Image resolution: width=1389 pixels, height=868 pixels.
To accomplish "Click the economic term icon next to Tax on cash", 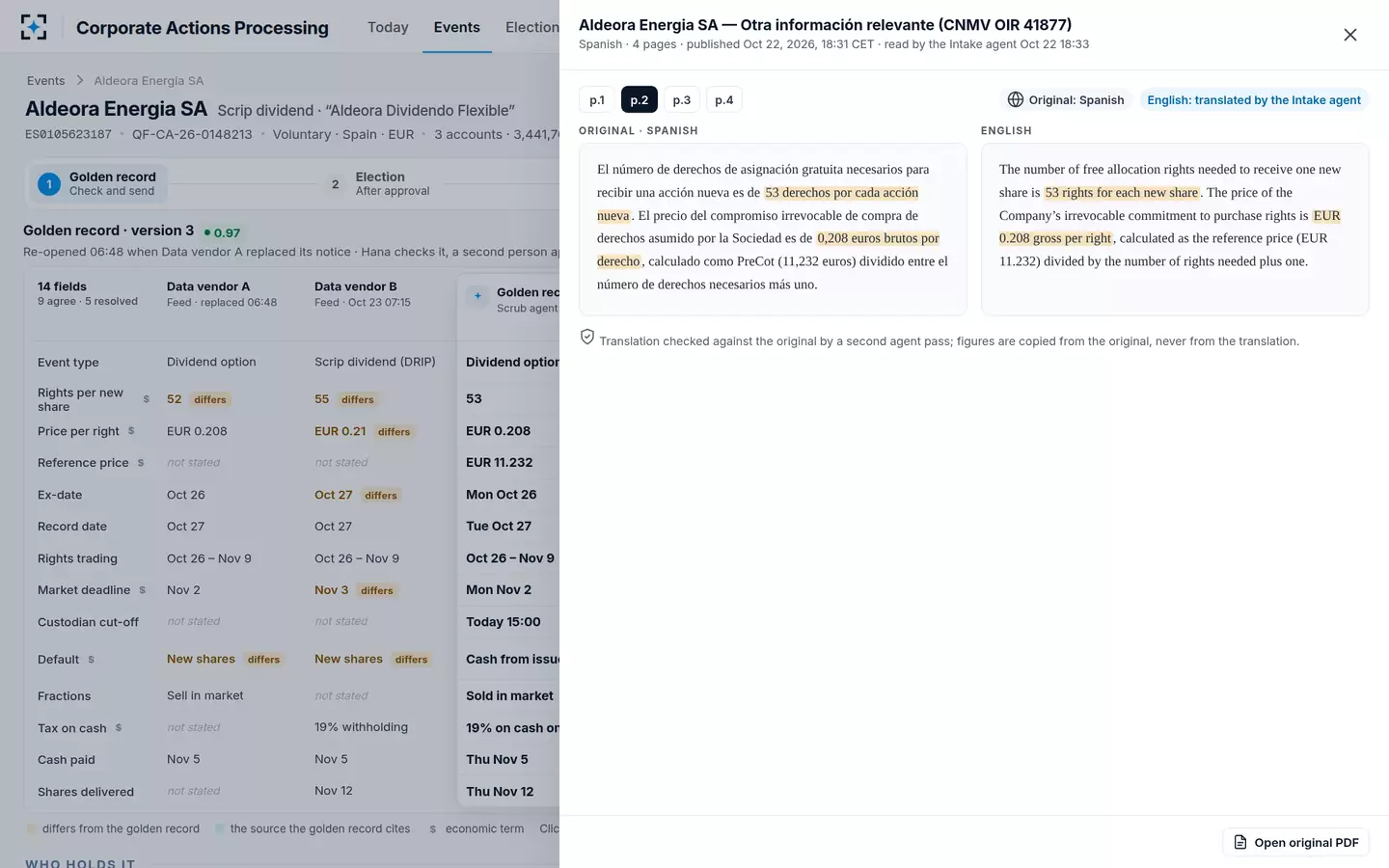I will [x=119, y=728].
